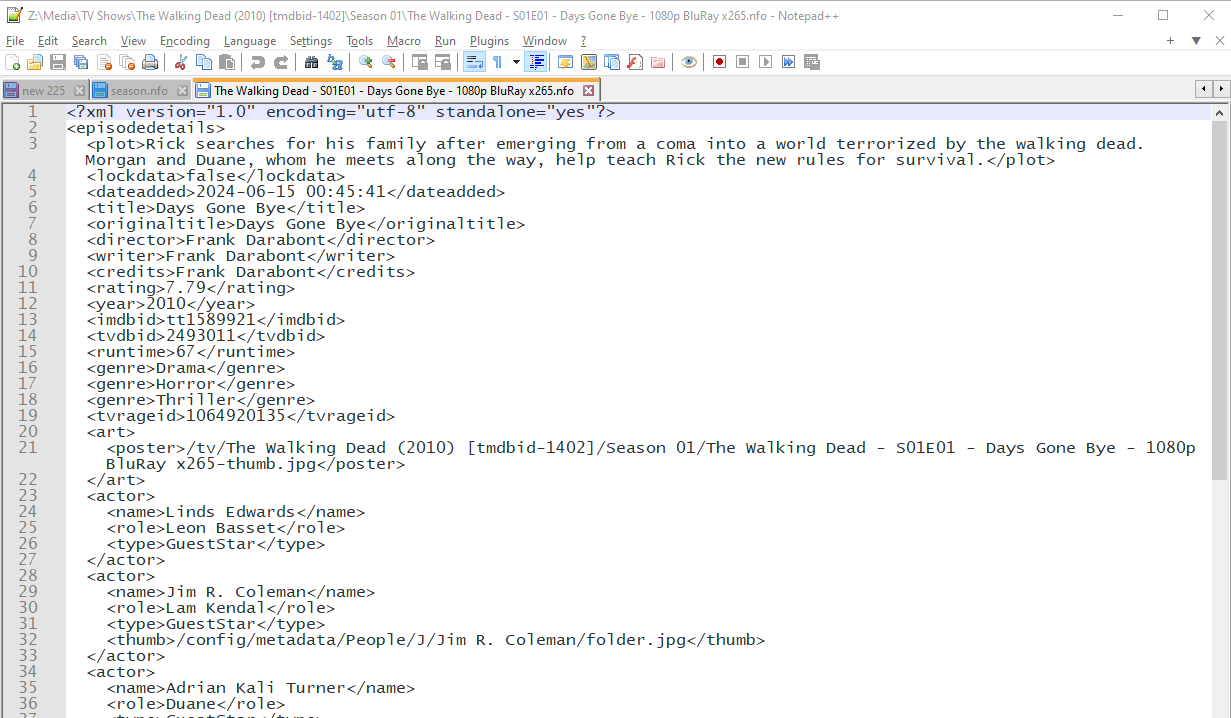Click the New file toolbar icon
The height and width of the screenshot is (718, 1231).
point(13,62)
